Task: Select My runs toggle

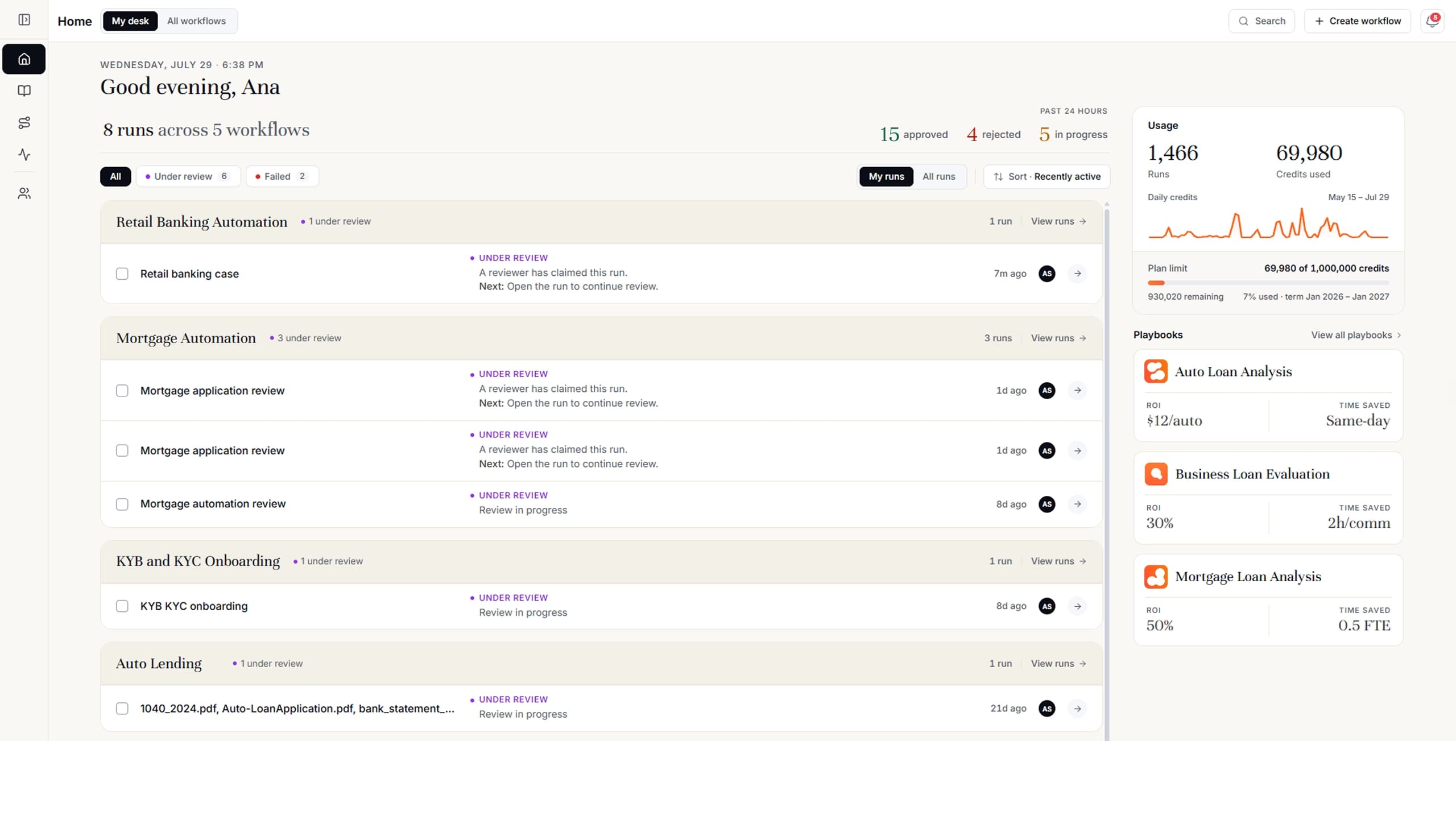Action: point(886,176)
